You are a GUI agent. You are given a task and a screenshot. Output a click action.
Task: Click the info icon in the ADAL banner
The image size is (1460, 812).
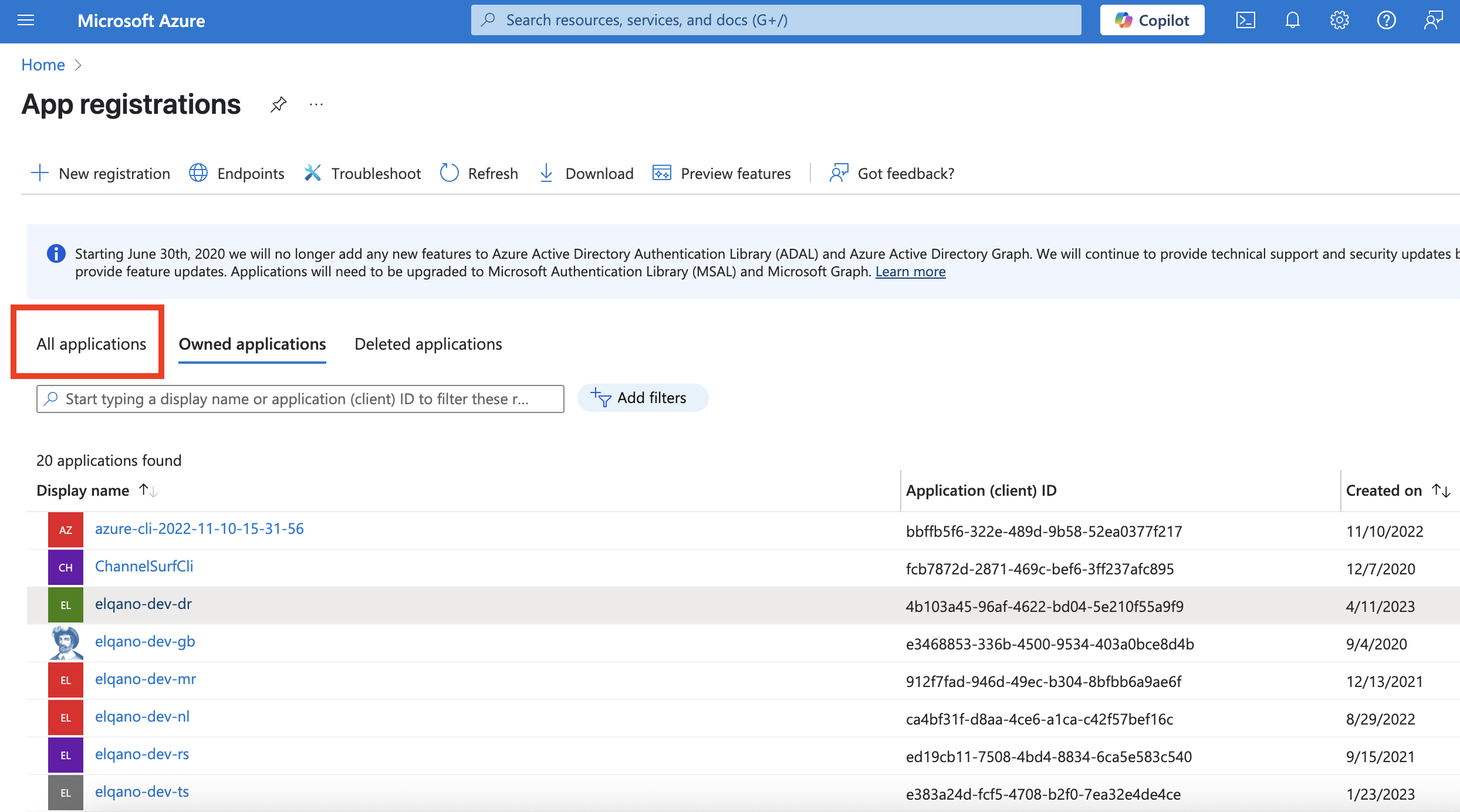click(x=56, y=254)
